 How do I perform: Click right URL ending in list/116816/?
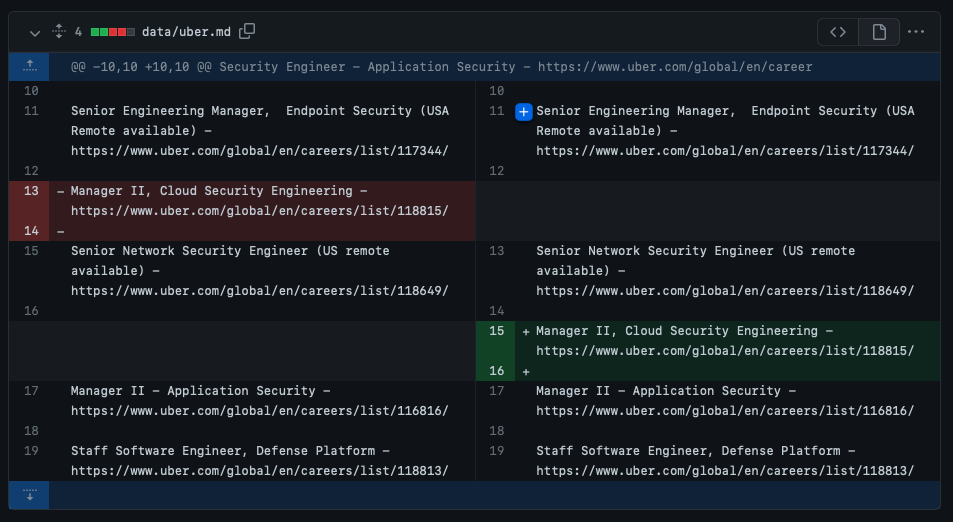click(x=724, y=411)
